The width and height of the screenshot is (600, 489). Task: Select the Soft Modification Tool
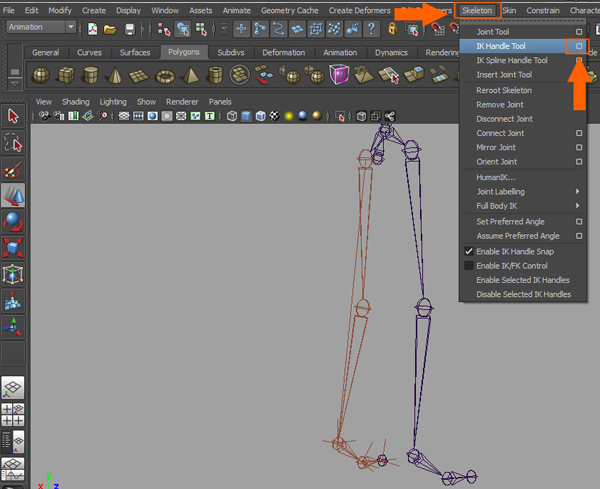[13, 301]
